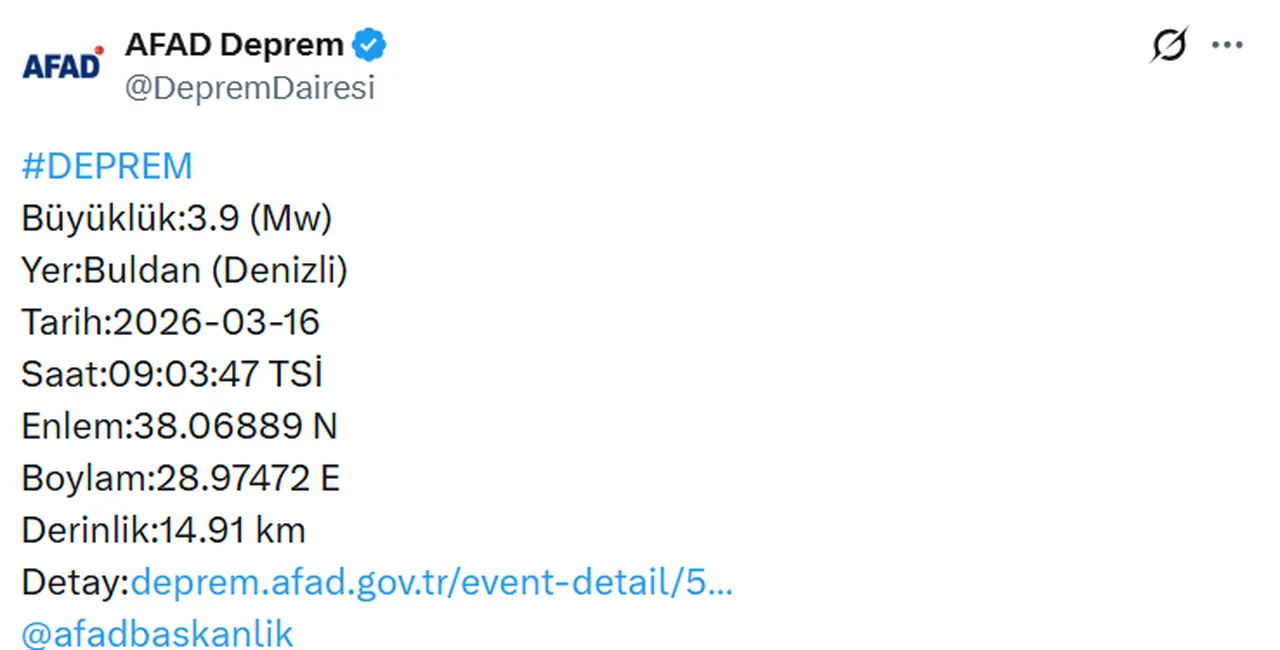Click the AFAD profile avatar

click(x=62, y=63)
